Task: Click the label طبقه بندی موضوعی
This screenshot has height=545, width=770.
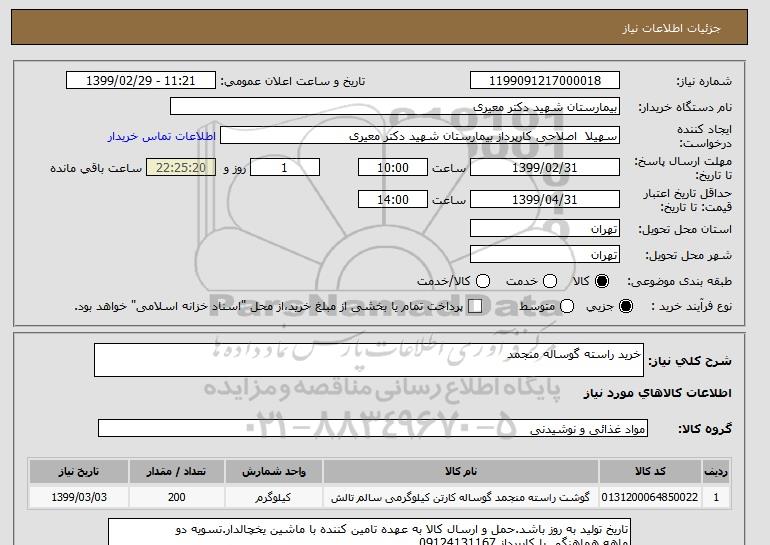Action: pos(680,281)
